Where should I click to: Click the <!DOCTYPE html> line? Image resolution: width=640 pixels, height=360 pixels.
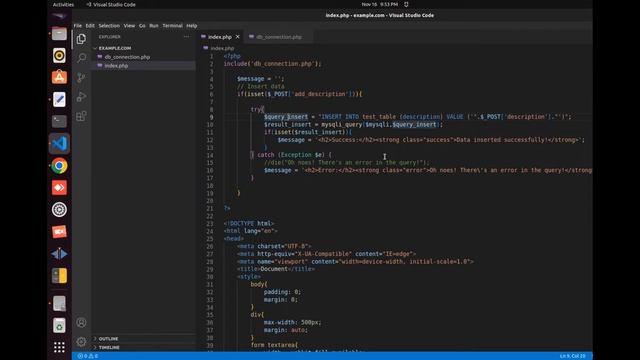pyautogui.click(x=249, y=224)
